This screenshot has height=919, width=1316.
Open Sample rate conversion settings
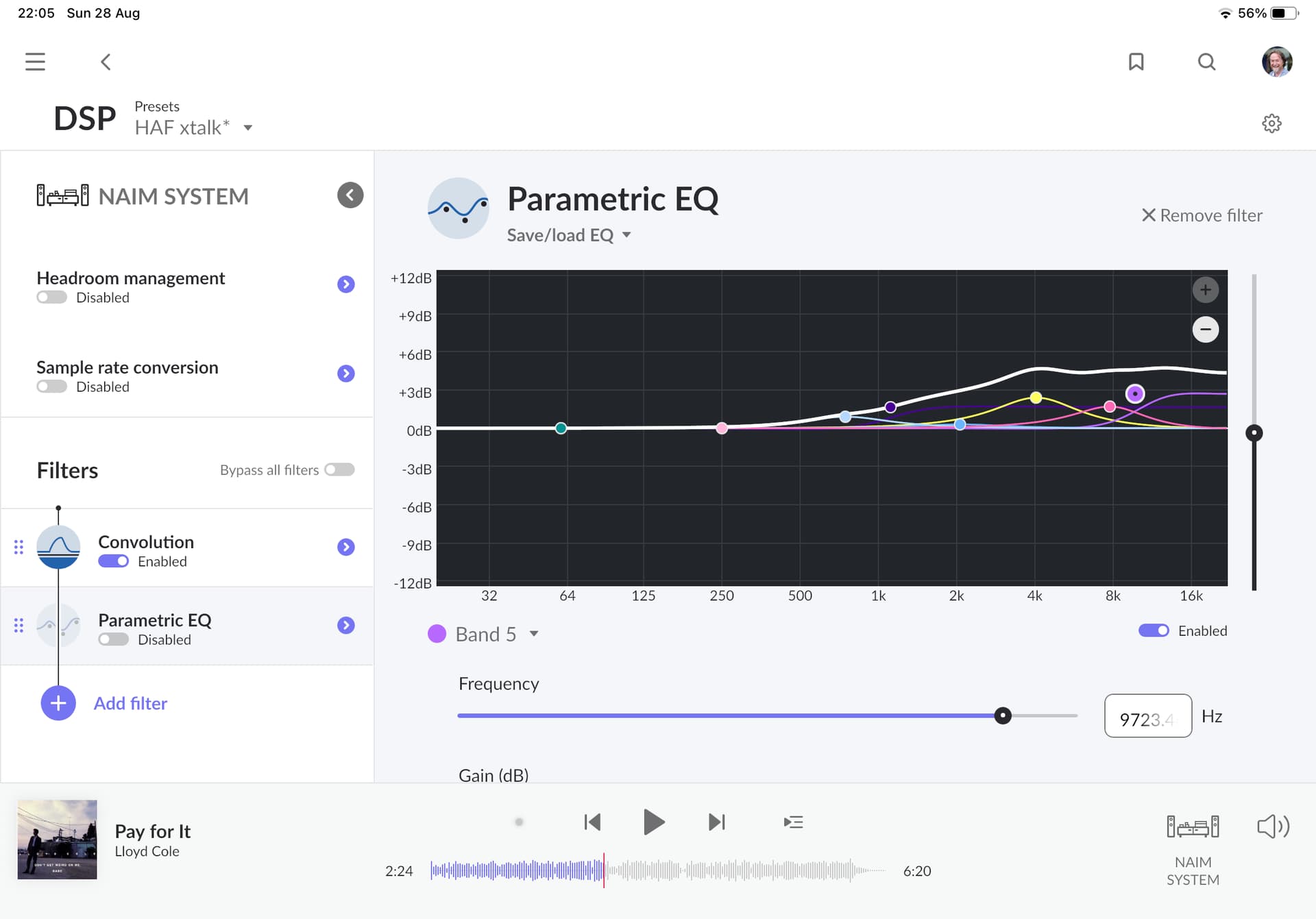coord(345,373)
